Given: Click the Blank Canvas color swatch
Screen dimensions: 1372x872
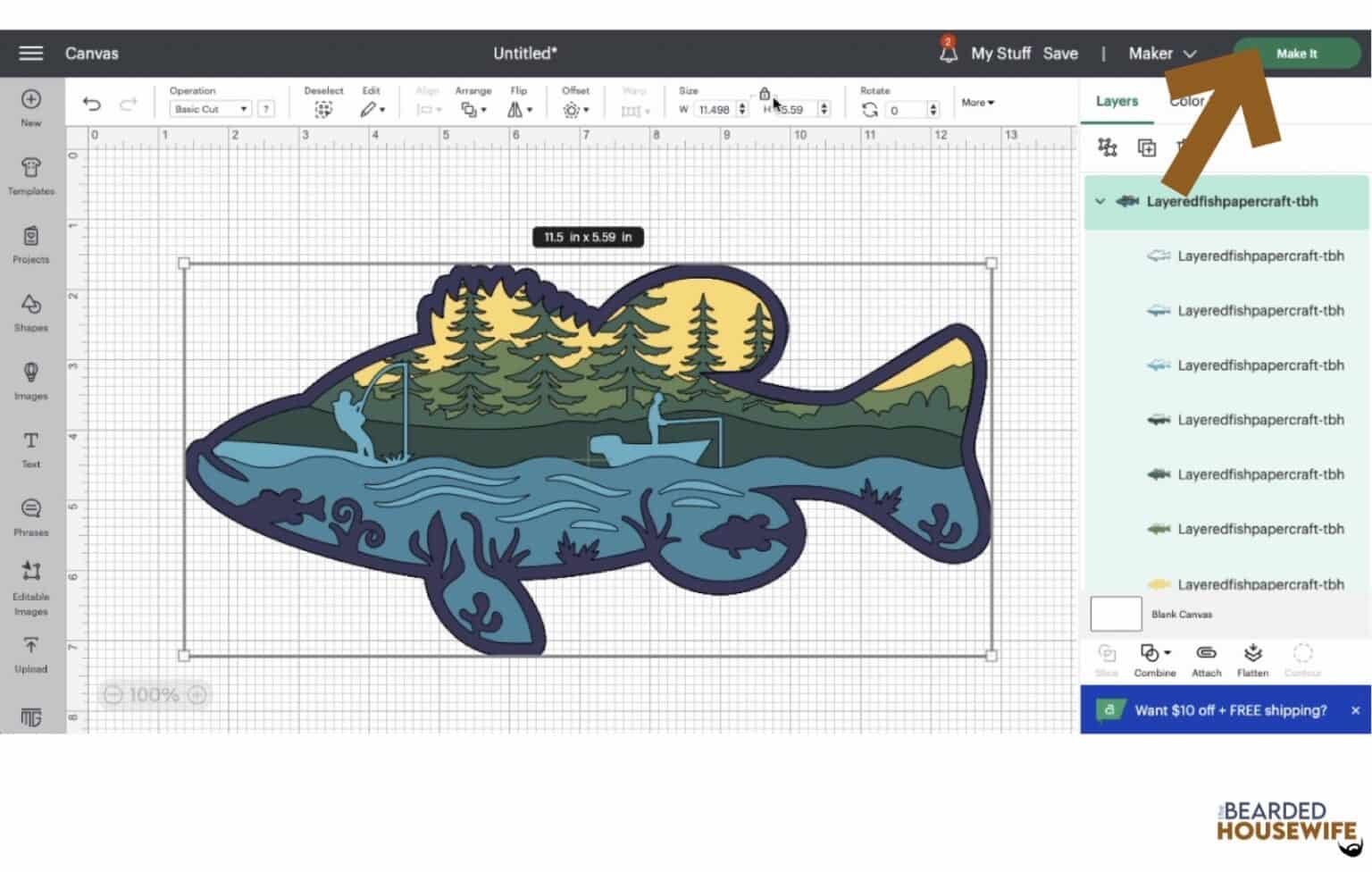Looking at the screenshot, I should (1116, 614).
